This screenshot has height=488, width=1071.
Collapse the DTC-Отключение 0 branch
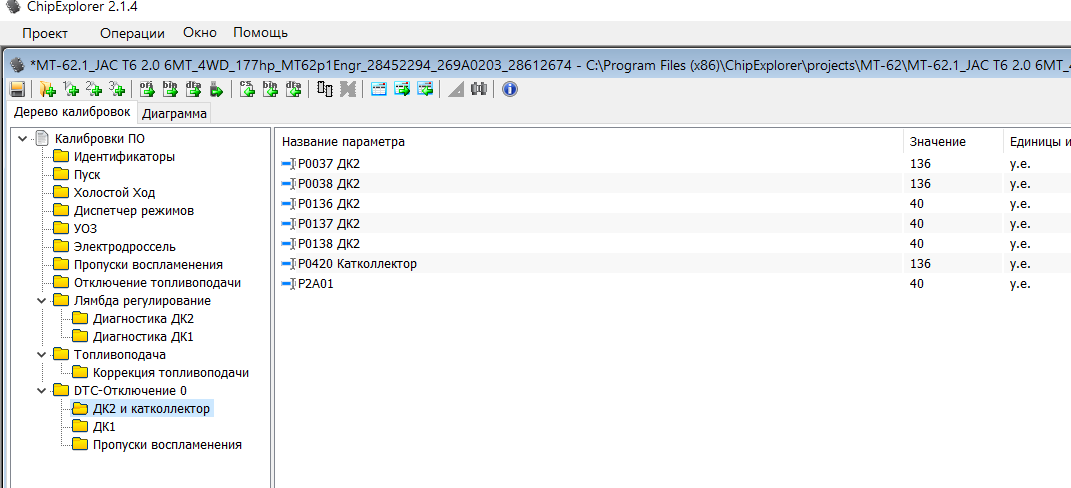41,391
